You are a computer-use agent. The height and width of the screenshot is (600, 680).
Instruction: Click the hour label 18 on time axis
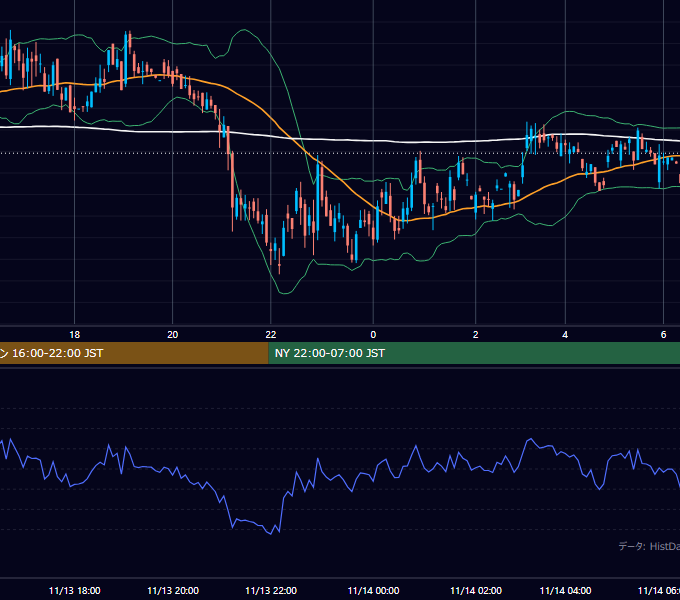75,335
